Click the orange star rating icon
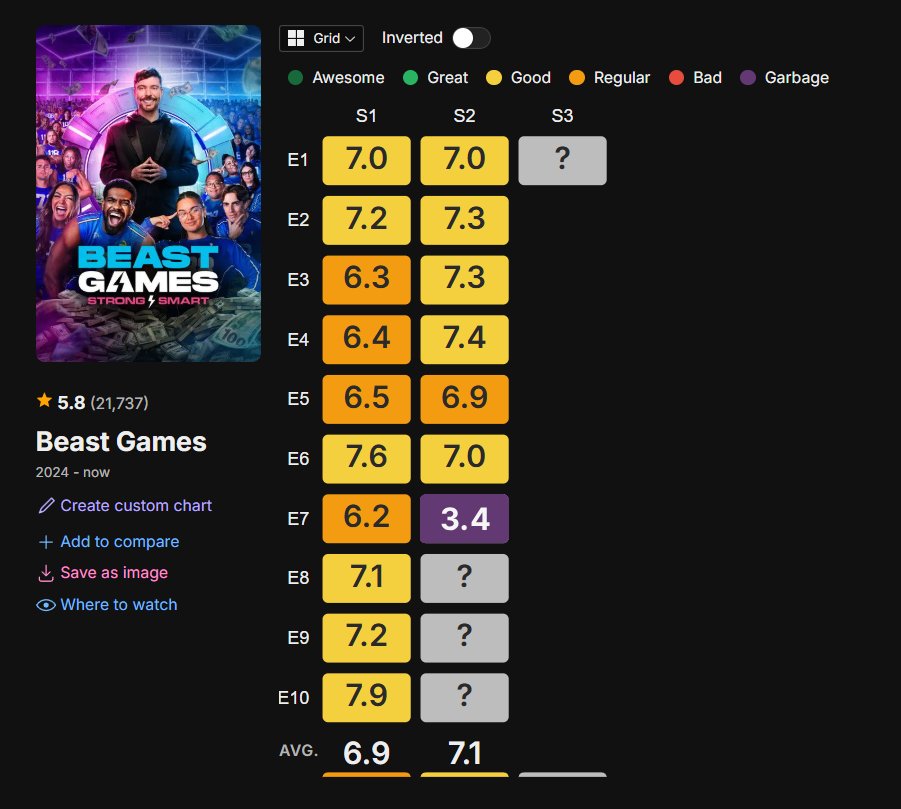The width and height of the screenshot is (901, 809). pyautogui.click(x=44, y=400)
